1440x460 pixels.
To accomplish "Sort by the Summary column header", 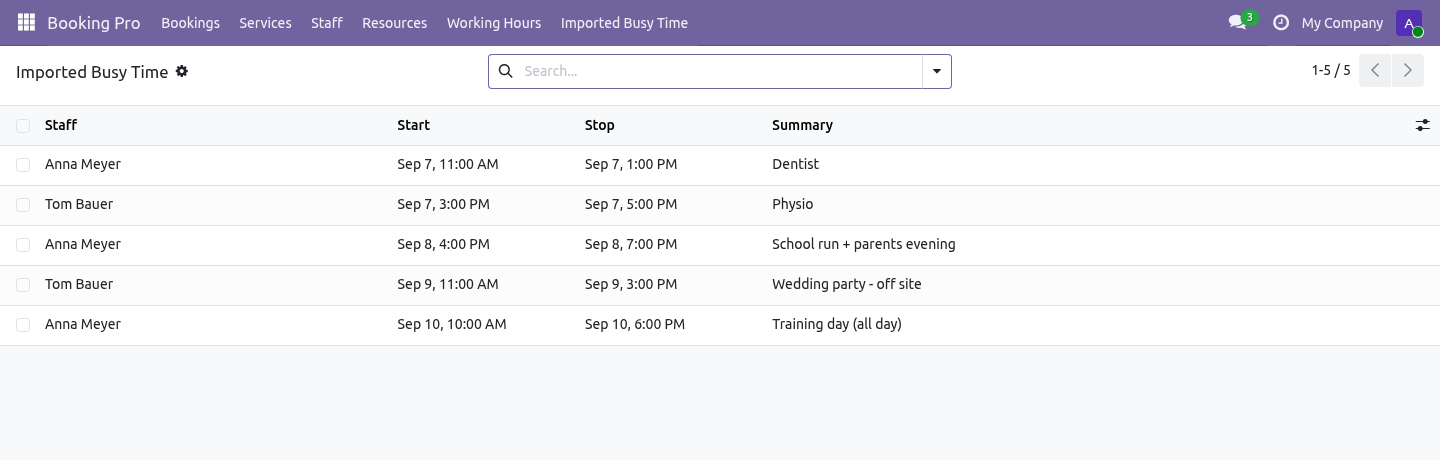I will (802, 125).
